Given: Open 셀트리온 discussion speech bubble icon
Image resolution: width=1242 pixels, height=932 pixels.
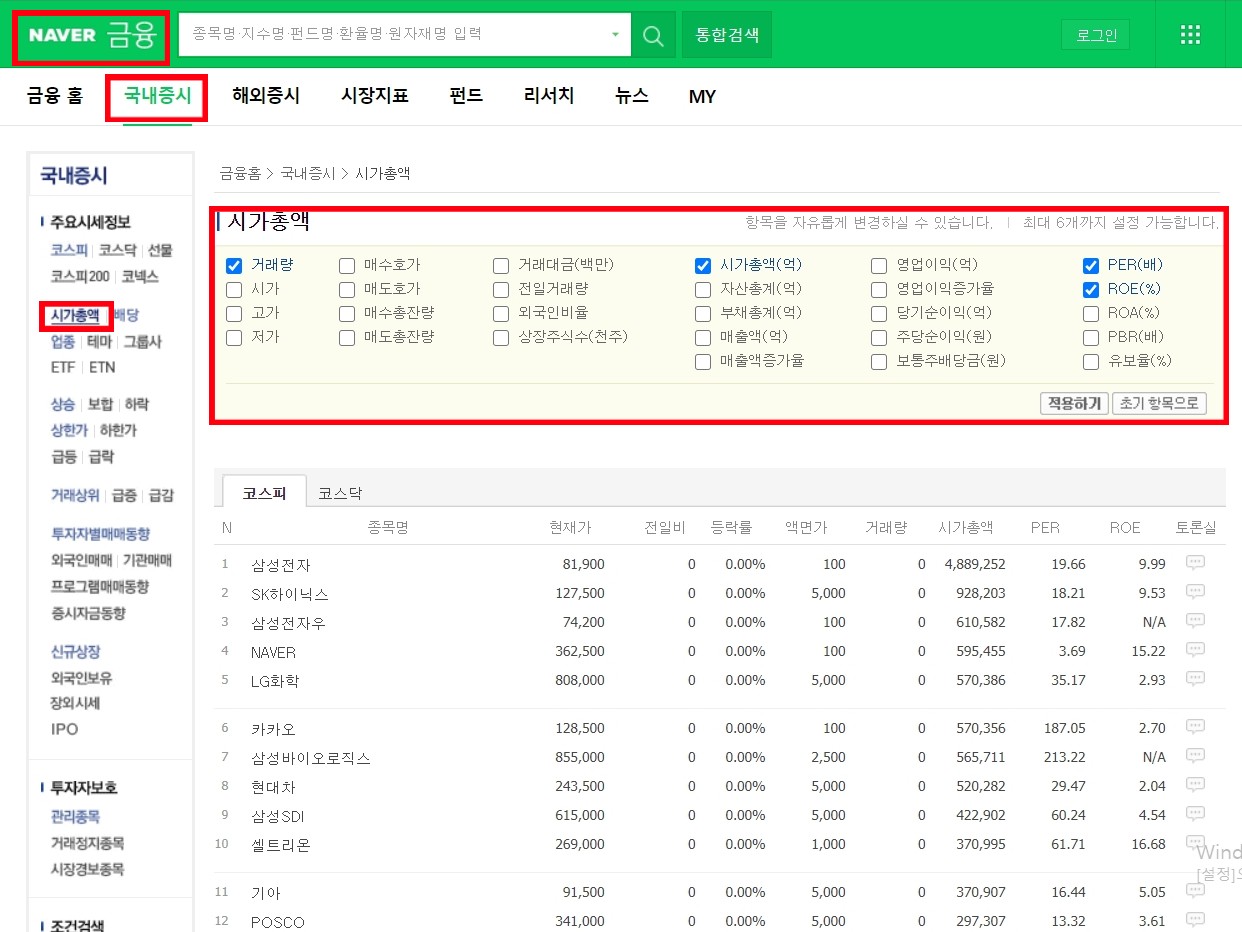Looking at the screenshot, I should coord(1195,843).
